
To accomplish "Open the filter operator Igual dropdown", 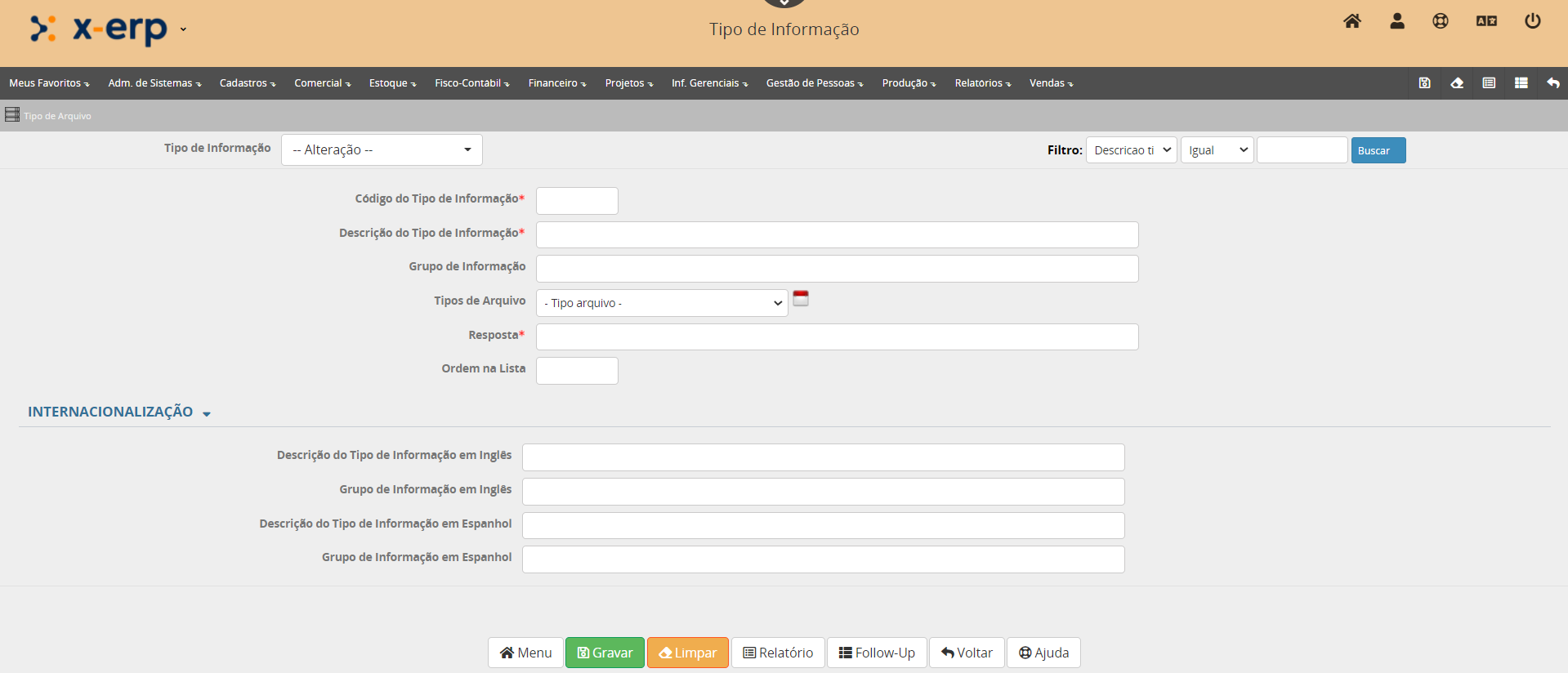I will (1217, 150).
